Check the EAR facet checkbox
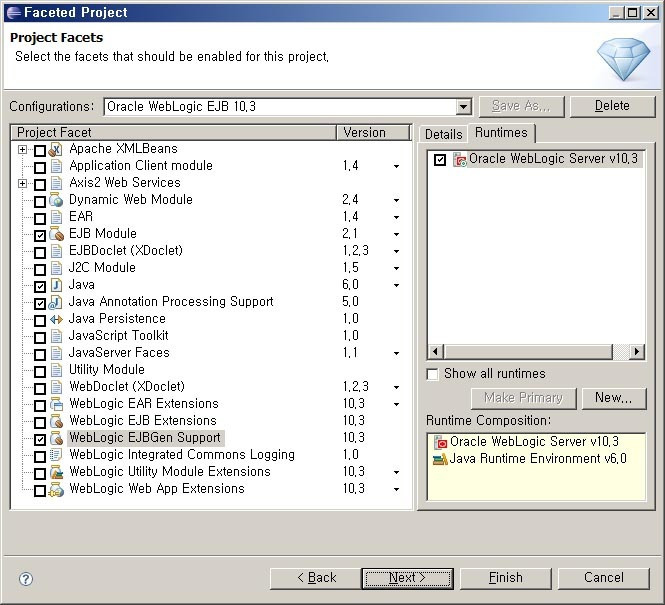This screenshot has width=665, height=605. coord(40,219)
